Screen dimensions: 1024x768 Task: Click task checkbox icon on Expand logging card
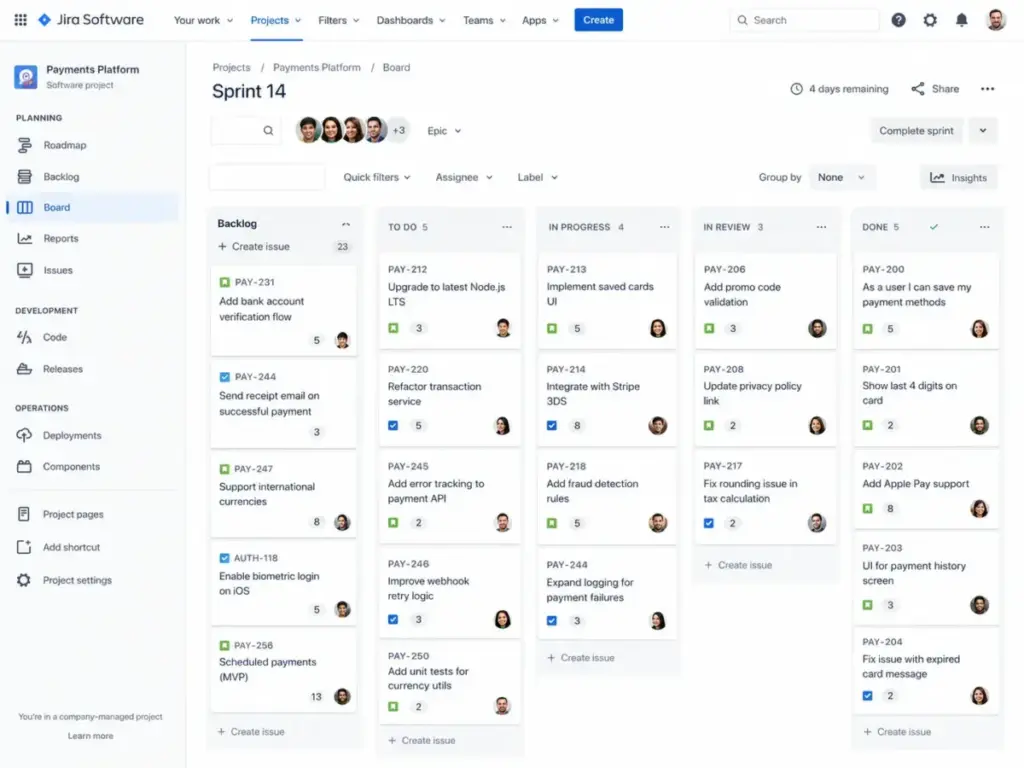tap(552, 621)
